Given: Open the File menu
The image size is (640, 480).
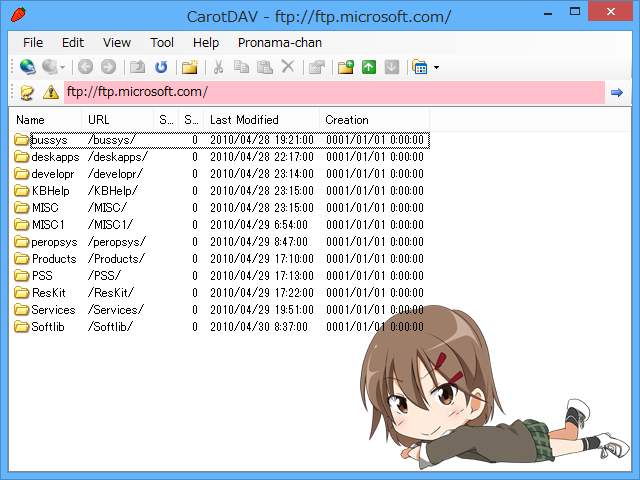Looking at the screenshot, I should (x=33, y=42).
